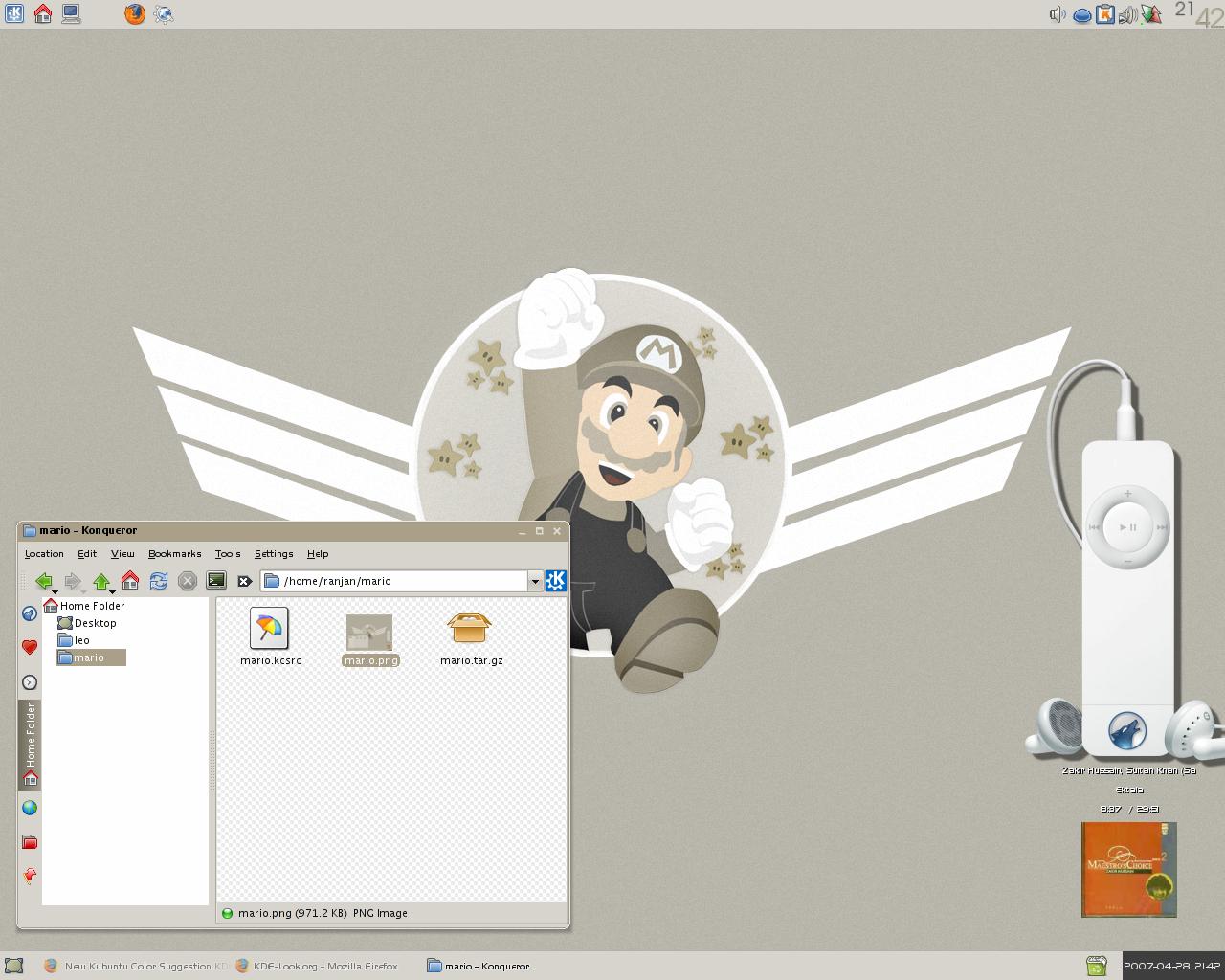Skip to previous track on iPod widget
This screenshot has height=980, width=1225.
pos(1095,526)
